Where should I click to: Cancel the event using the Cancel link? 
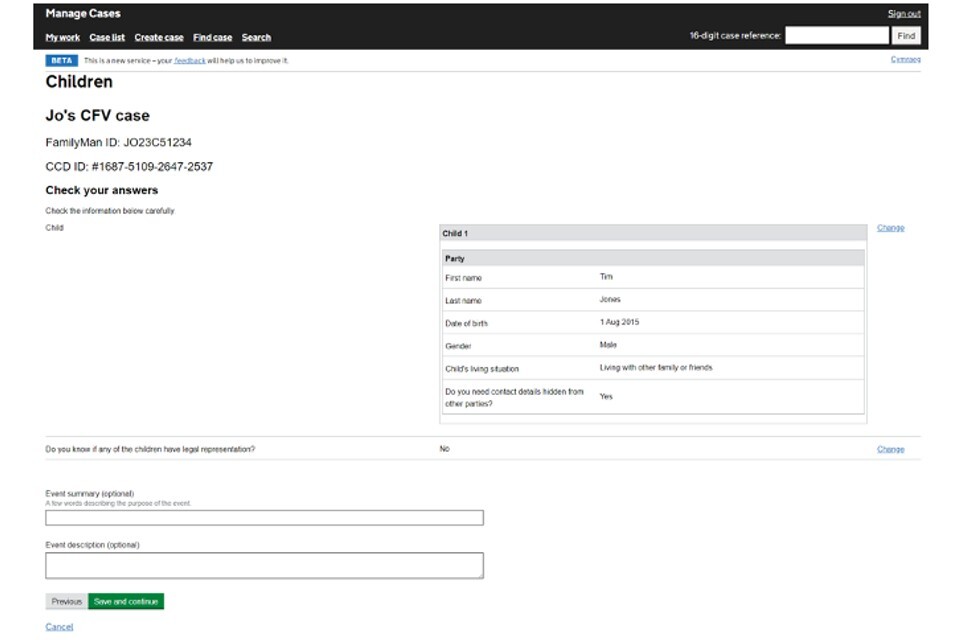click(x=59, y=627)
